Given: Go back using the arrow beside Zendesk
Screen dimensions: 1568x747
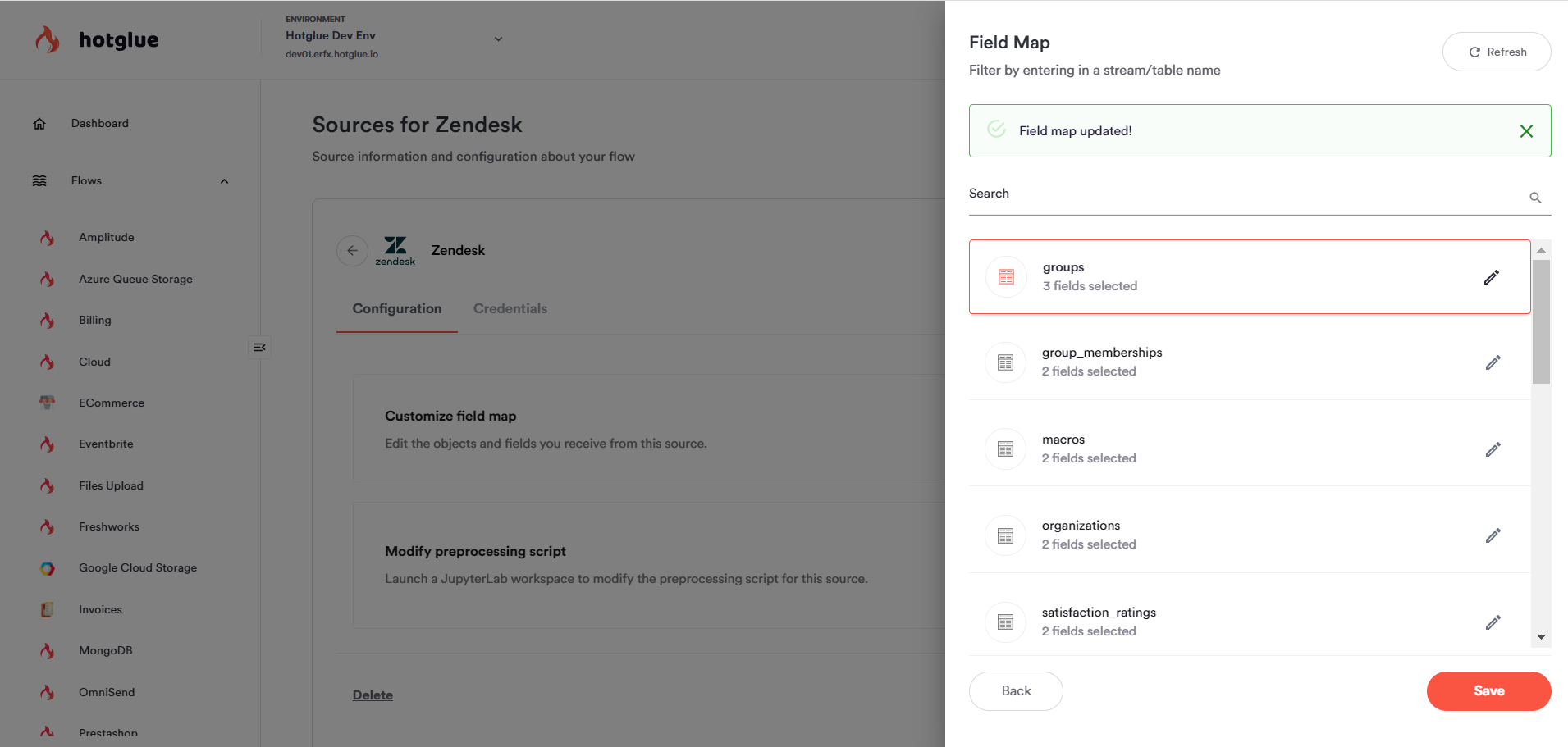Looking at the screenshot, I should pyautogui.click(x=352, y=251).
